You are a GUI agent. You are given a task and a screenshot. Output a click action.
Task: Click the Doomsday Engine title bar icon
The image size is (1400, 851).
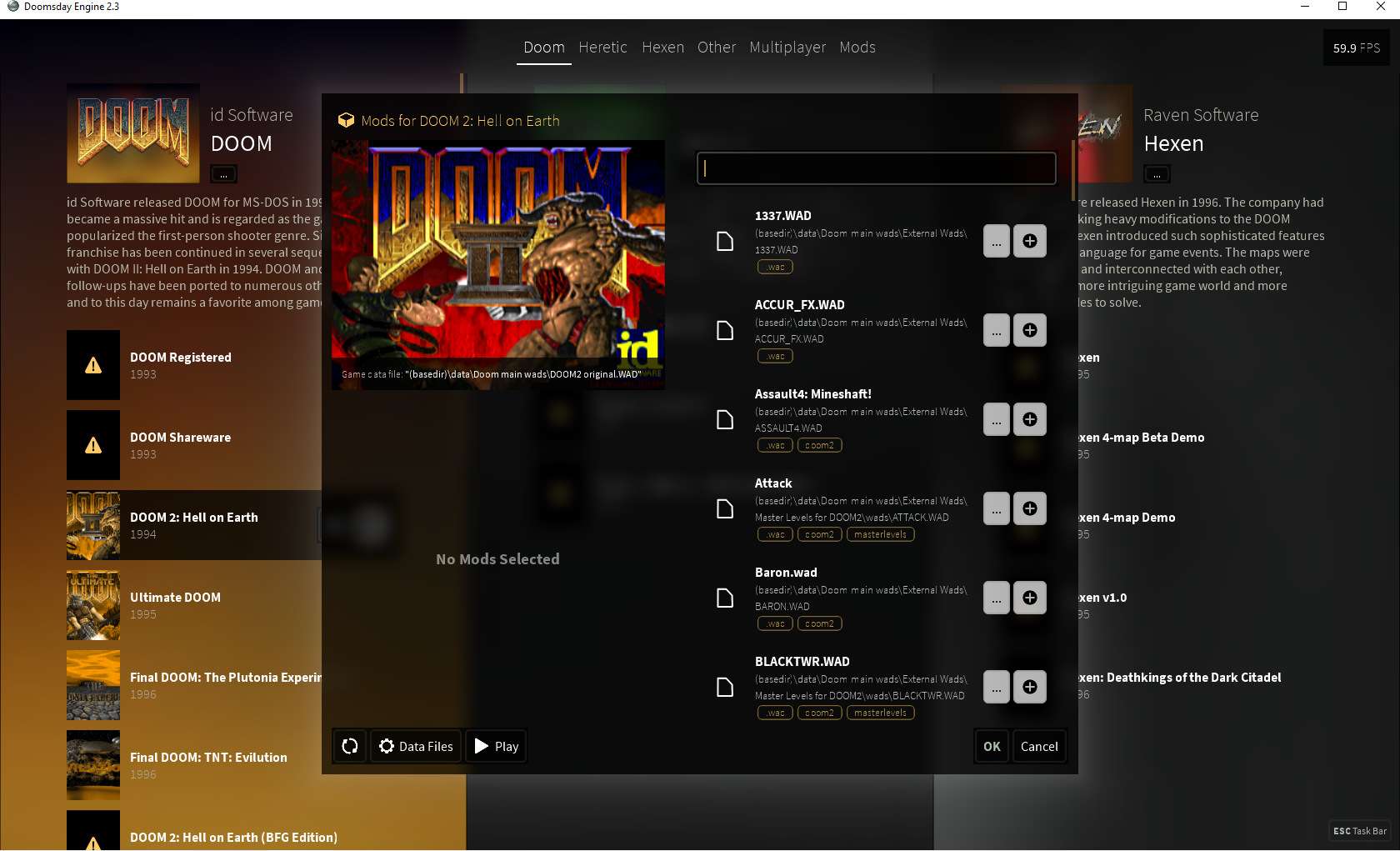click(x=12, y=7)
